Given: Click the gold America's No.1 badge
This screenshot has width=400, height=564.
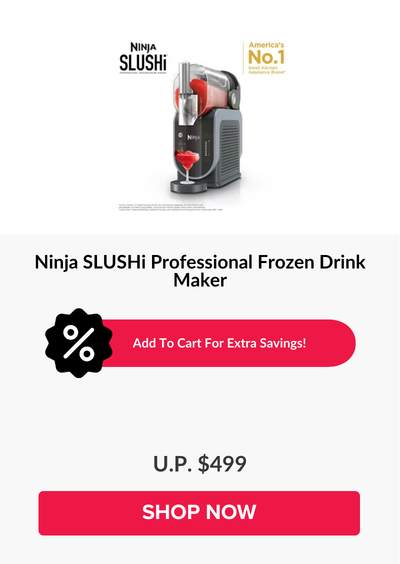Looking at the screenshot, I should (267, 58).
